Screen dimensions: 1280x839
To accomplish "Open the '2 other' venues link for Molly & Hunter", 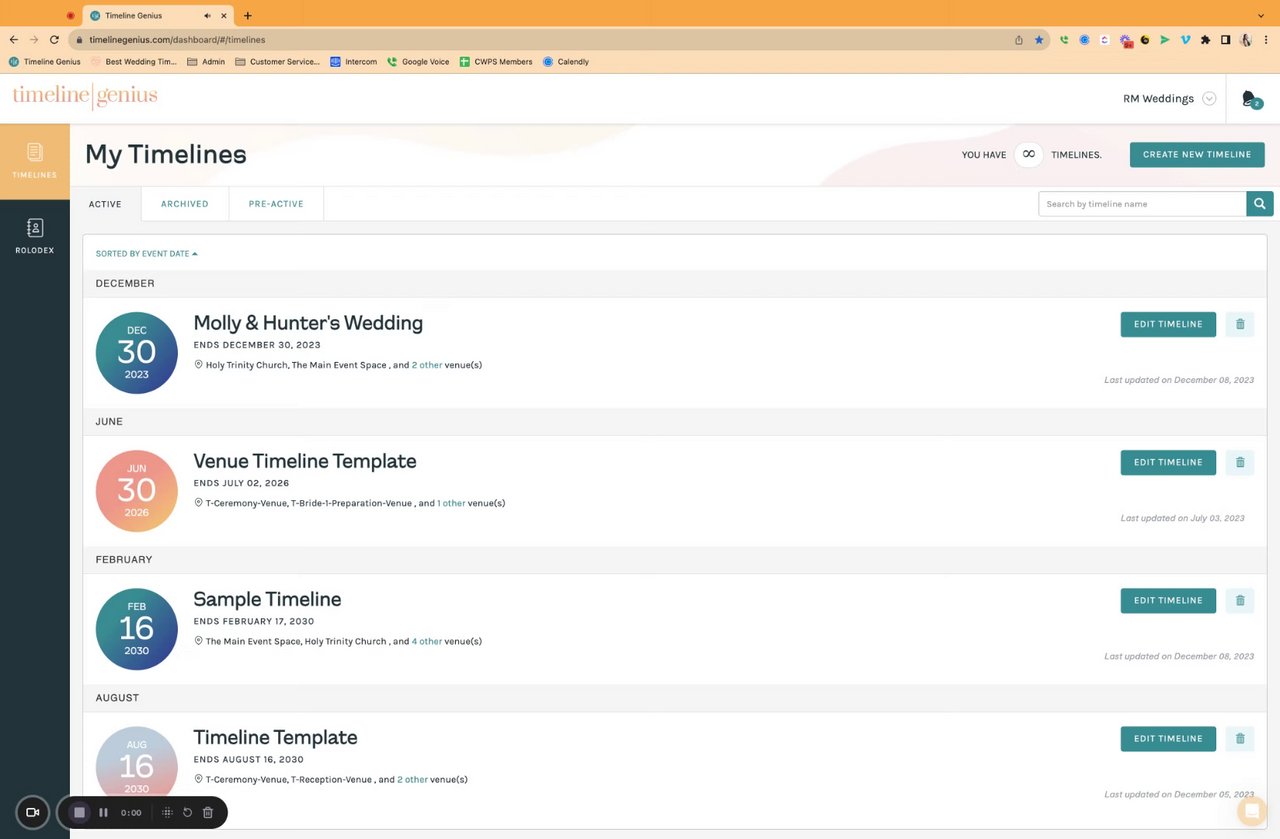I will (427, 365).
